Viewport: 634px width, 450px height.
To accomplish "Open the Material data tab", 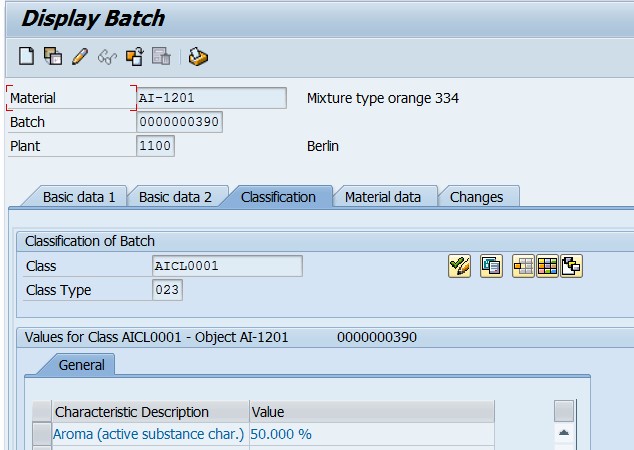I will pos(383,197).
